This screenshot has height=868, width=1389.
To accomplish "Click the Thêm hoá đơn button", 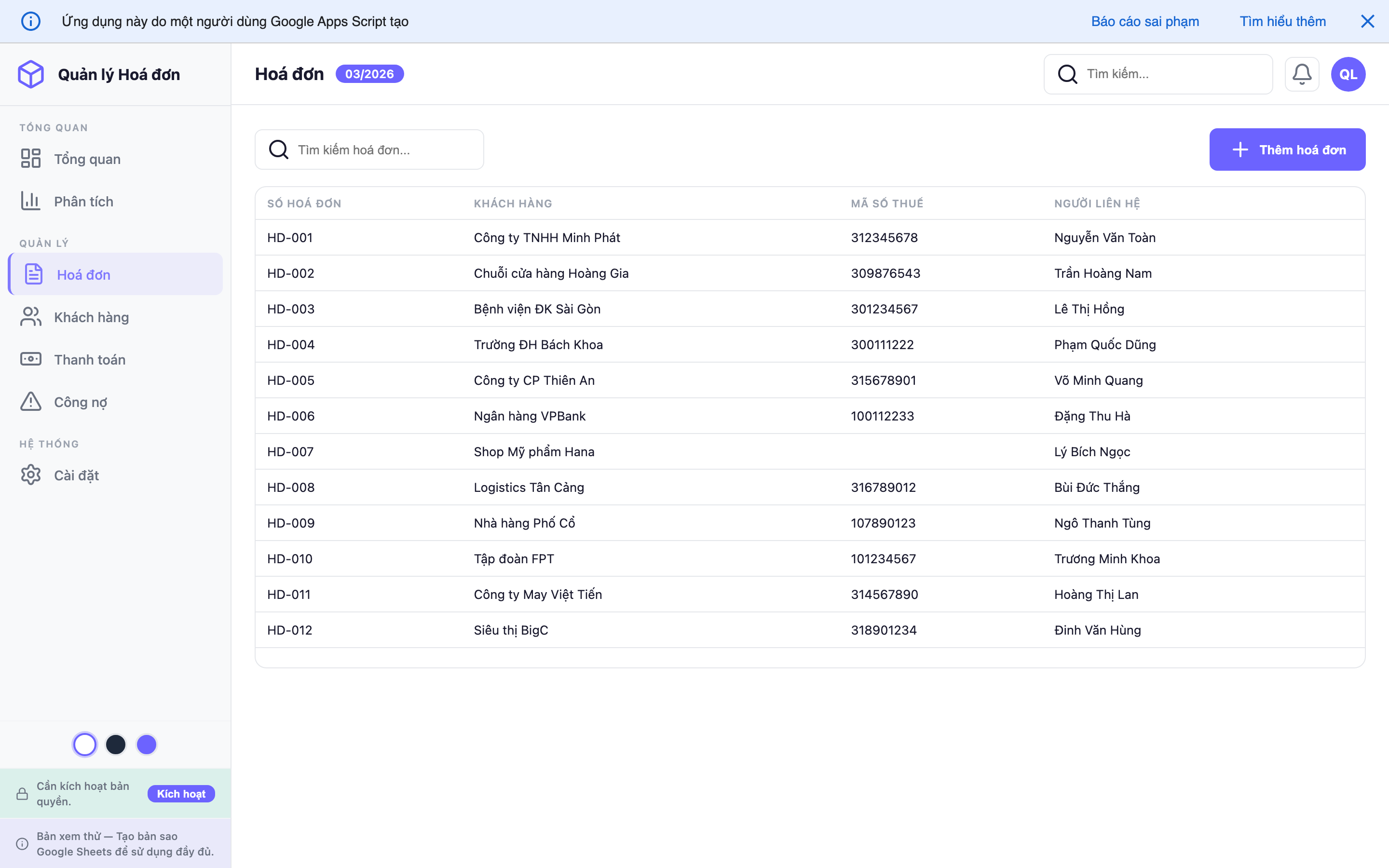I will (x=1287, y=149).
